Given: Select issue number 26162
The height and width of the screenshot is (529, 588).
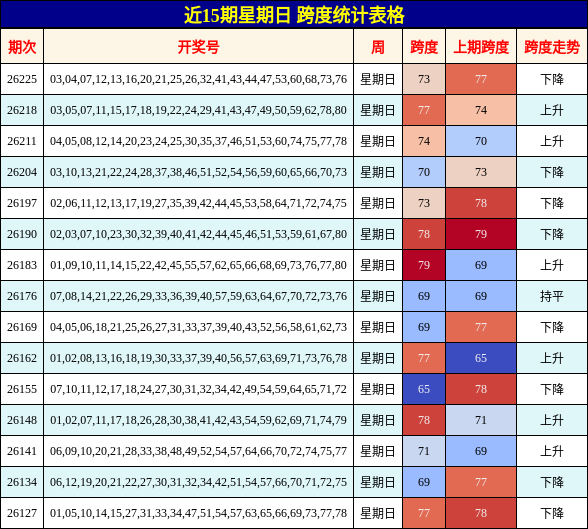Looking at the screenshot, I should pyautogui.click(x=22, y=358).
